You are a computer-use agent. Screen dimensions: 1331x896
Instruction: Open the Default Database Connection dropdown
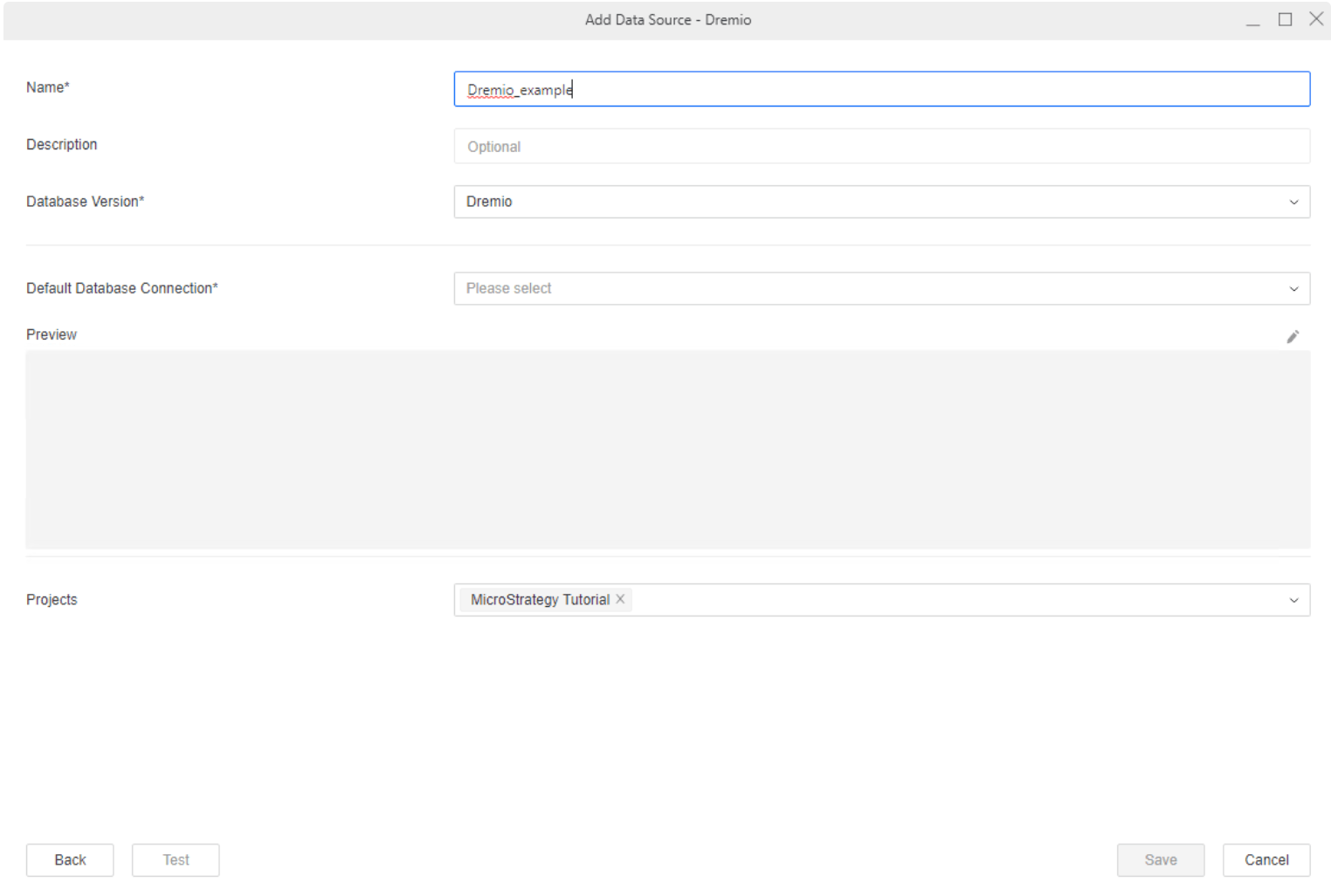coord(882,288)
